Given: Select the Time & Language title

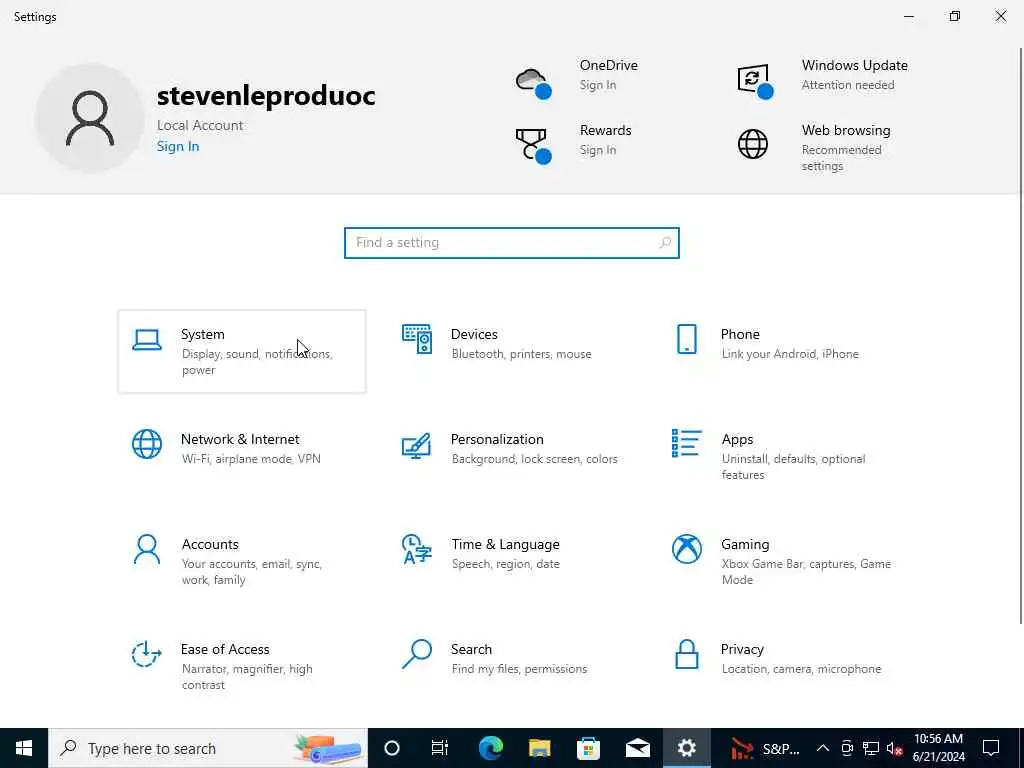Looking at the screenshot, I should click(x=505, y=545).
